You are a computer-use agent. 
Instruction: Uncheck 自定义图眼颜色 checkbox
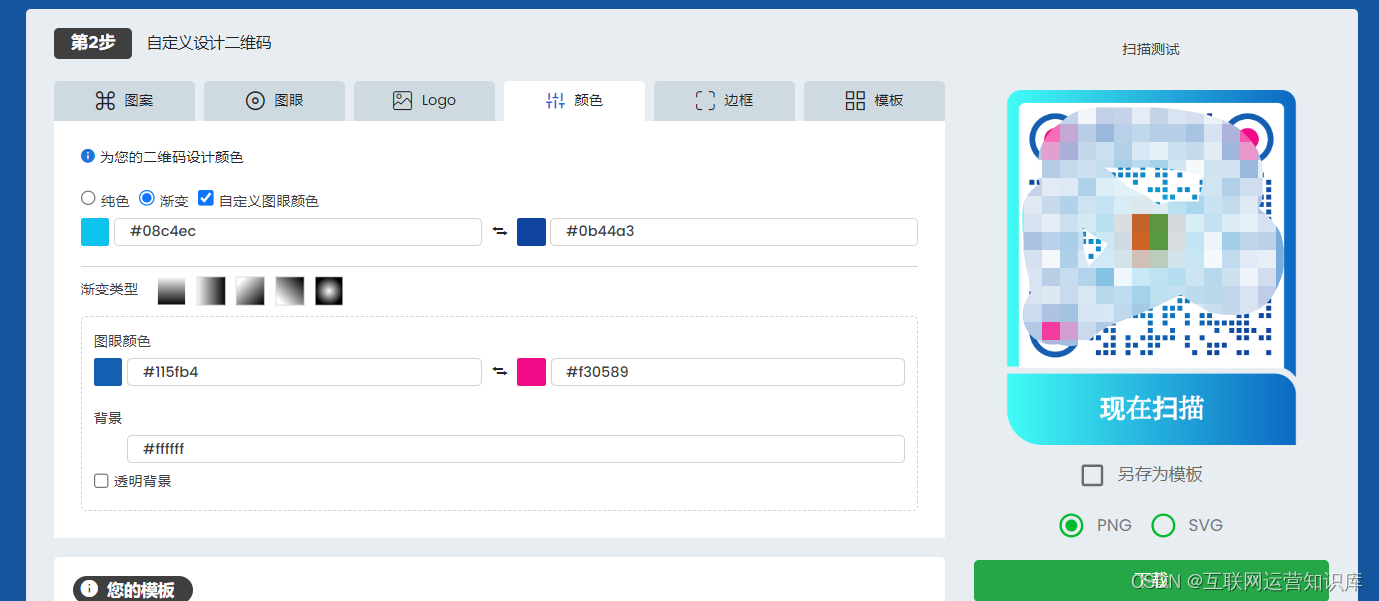point(206,199)
